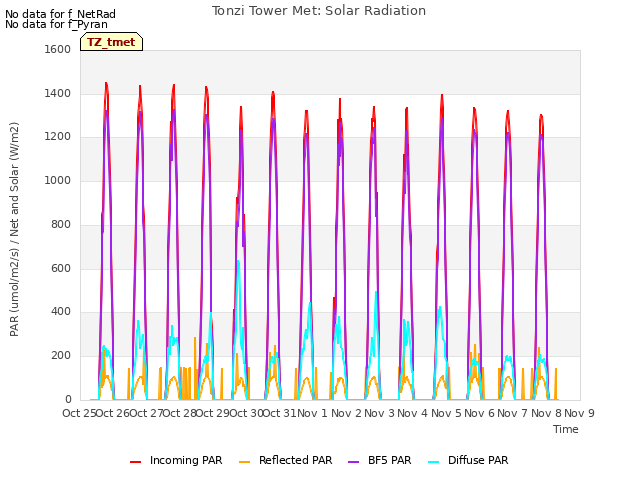Click the Oct 31 x-axis date label

(x=280, y=413)
